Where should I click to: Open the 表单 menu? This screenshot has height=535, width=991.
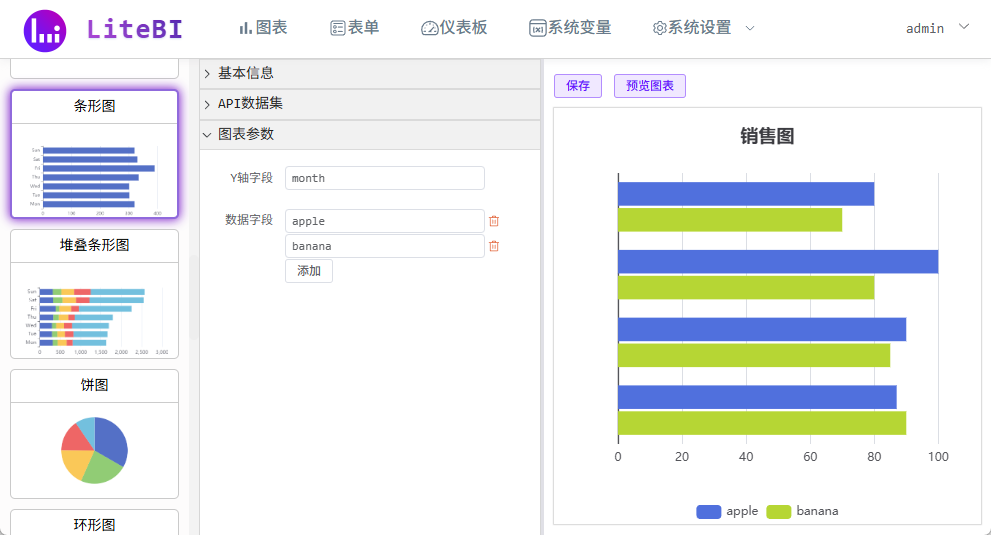[355, 28]
